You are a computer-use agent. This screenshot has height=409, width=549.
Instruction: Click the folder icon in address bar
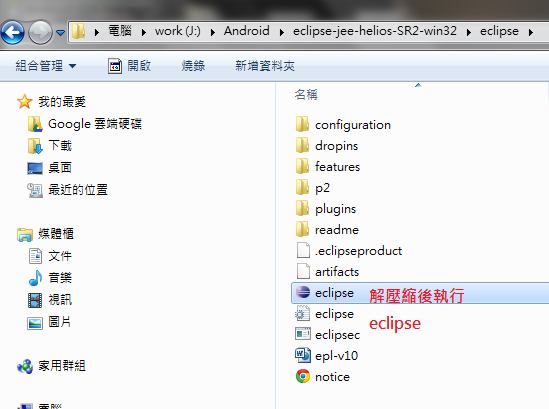click(x=79, y=31)
